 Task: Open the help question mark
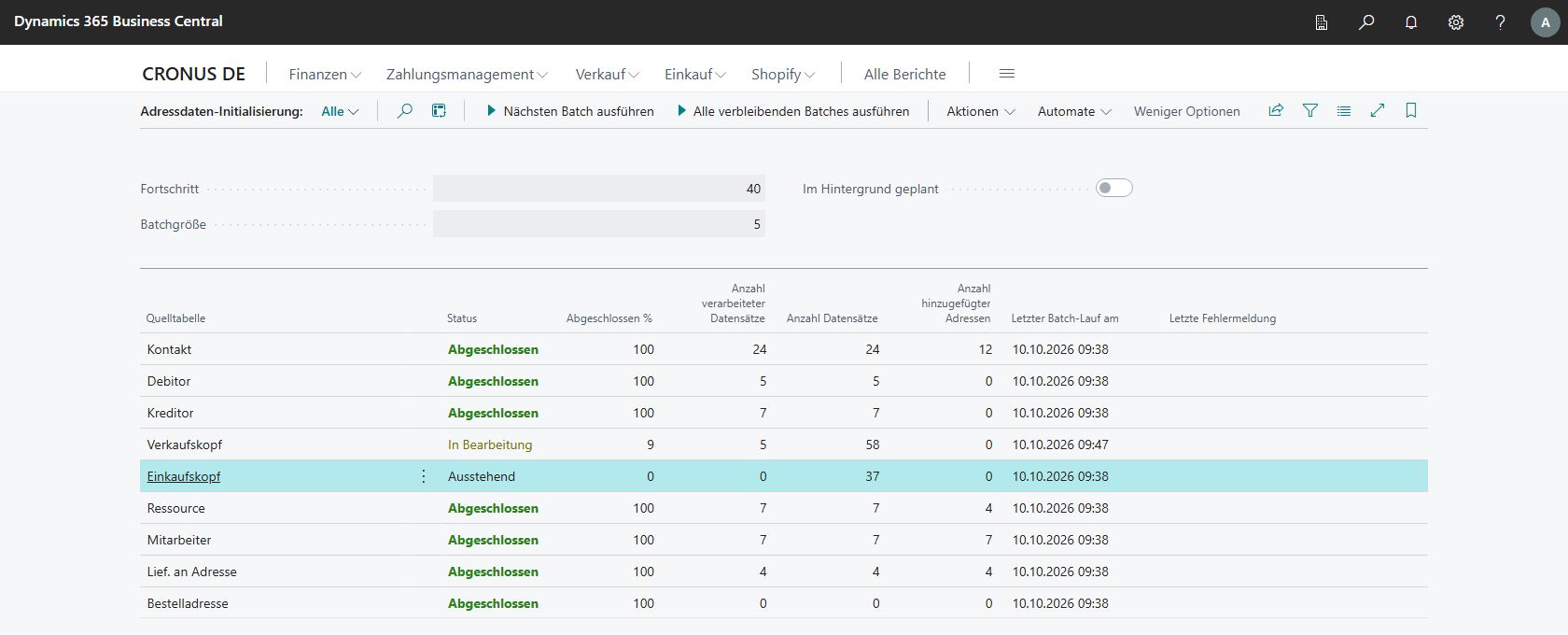click(1501, 22)
